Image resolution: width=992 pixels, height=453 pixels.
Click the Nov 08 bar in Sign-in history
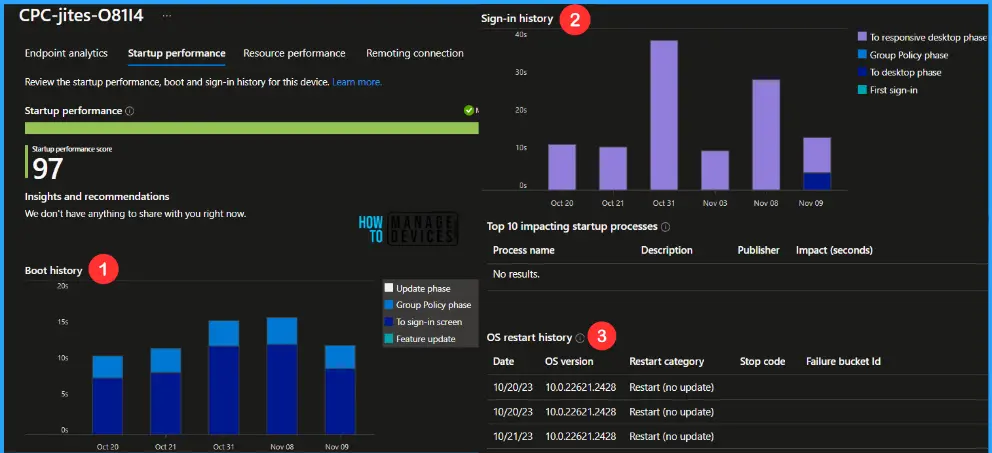coord(766,135)
